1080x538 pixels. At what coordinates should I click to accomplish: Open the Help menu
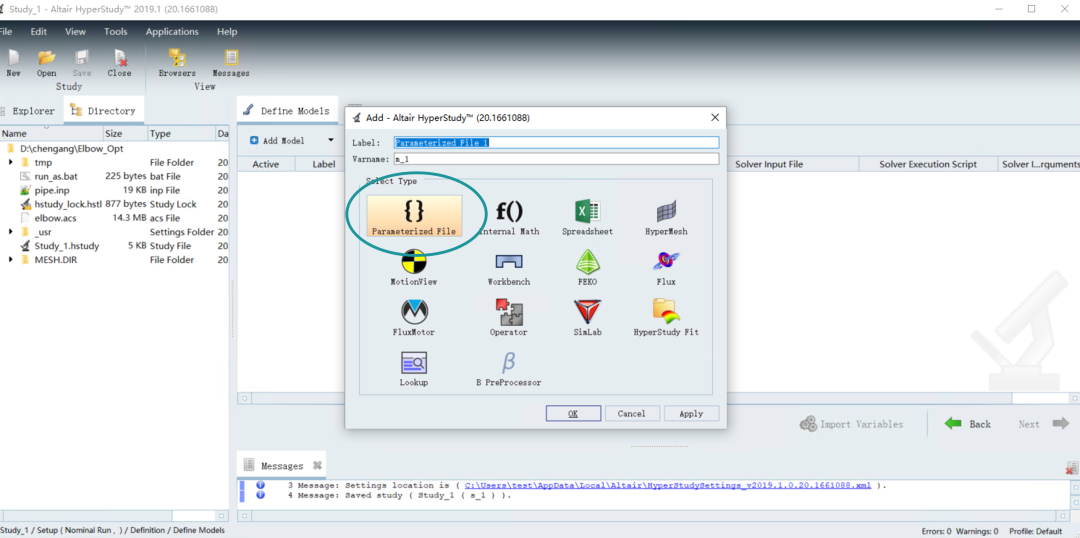click(227, 32)
